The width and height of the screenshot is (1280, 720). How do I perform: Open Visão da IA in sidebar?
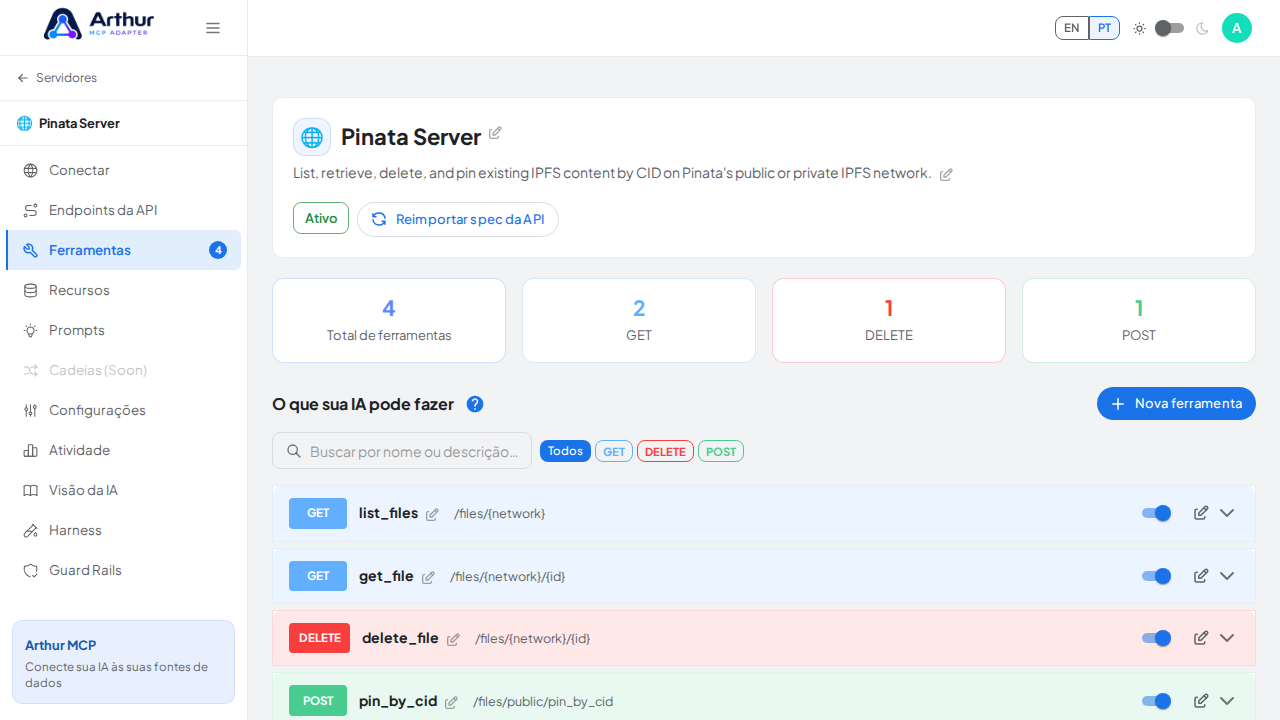[124, 490]
